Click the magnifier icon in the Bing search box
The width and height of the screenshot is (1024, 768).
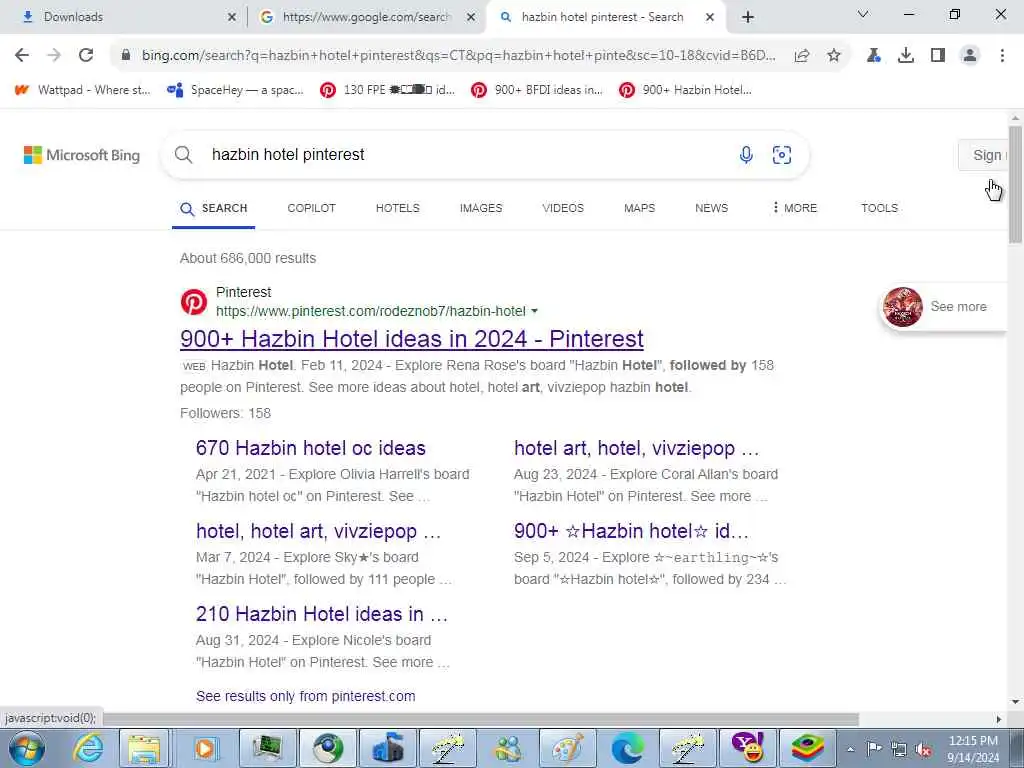click(184, 155)
